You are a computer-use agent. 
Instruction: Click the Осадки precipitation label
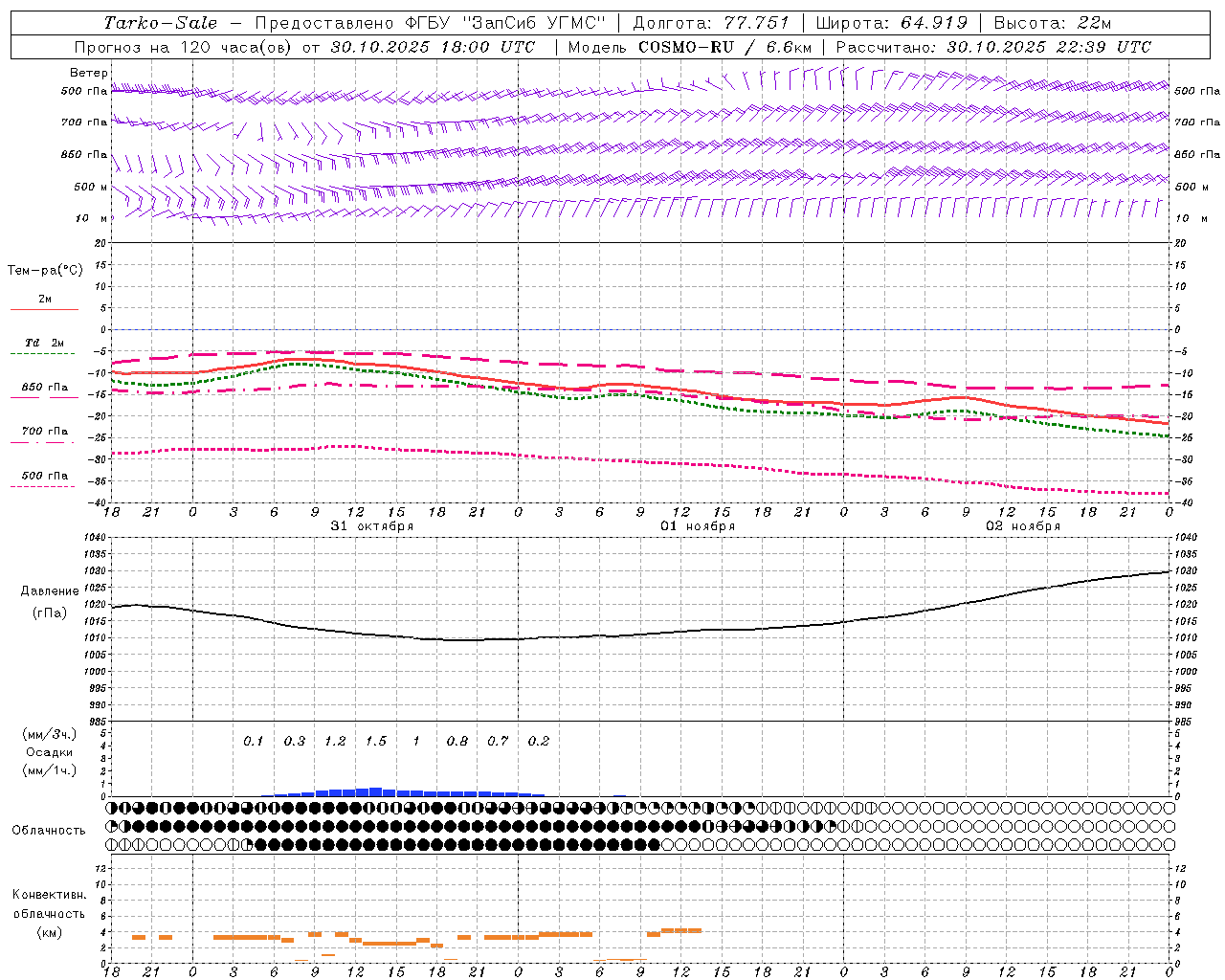[x=50, y=752]
